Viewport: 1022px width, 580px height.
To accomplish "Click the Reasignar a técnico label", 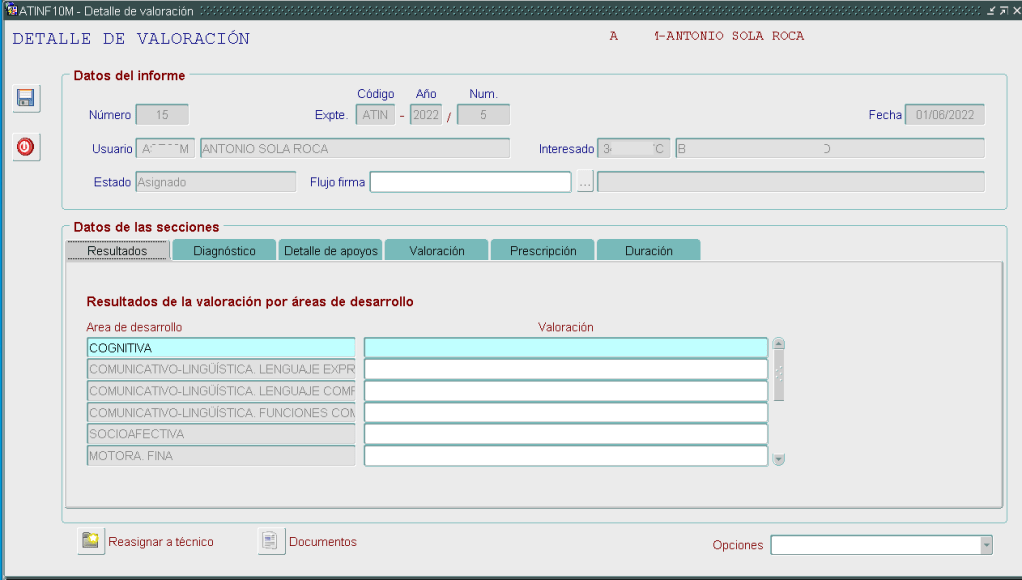I will tap(161, 542).
